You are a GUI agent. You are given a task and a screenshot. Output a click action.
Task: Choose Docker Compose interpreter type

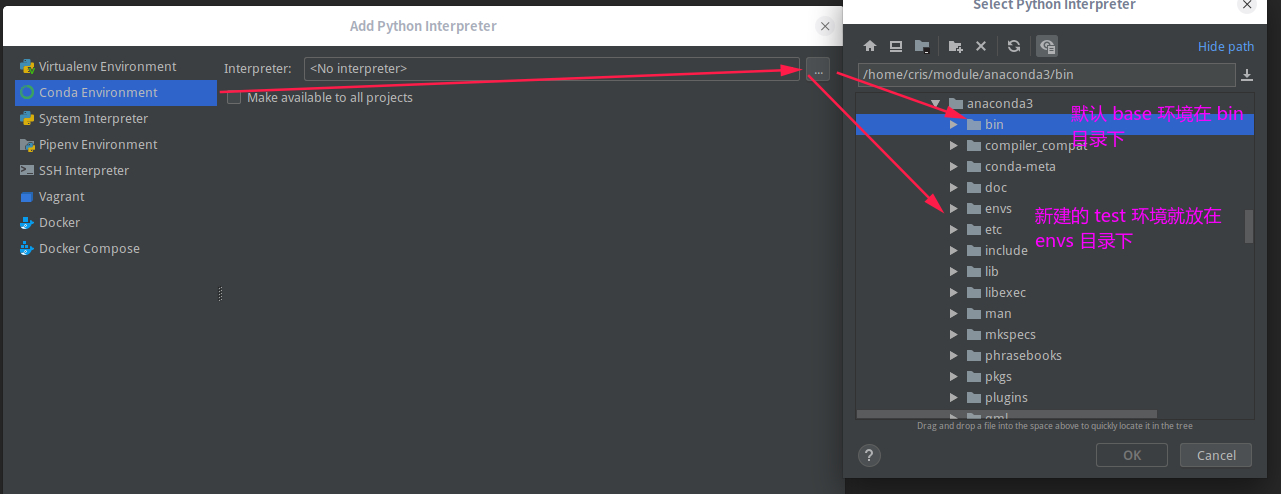pyautogui.click(x=116, y=249)
